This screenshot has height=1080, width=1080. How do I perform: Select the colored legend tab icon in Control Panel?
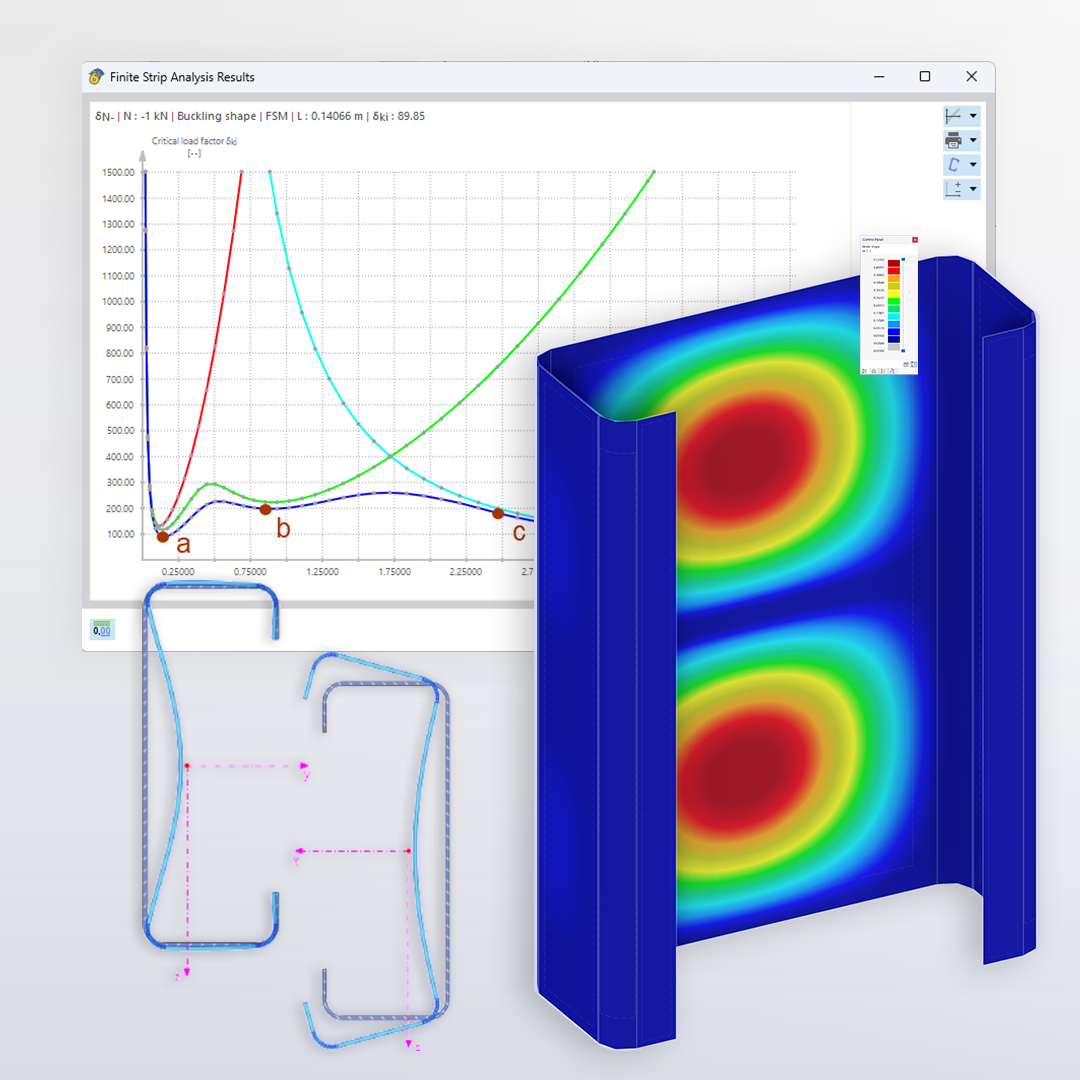pos(864,371)
